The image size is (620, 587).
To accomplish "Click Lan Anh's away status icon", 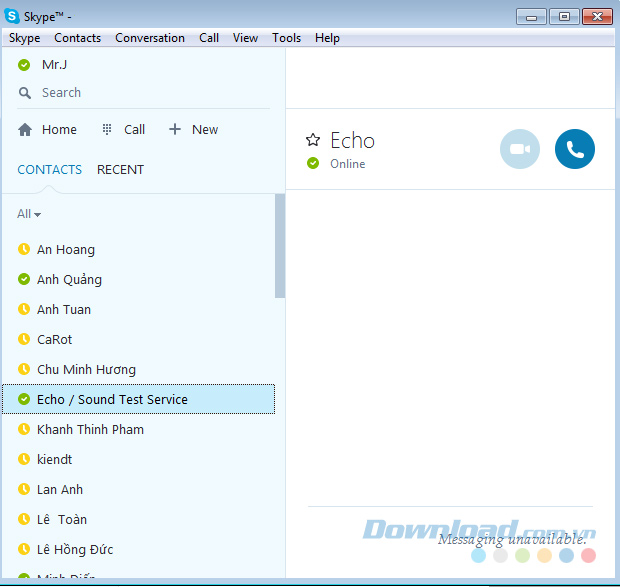I will [x=24, y=489].
